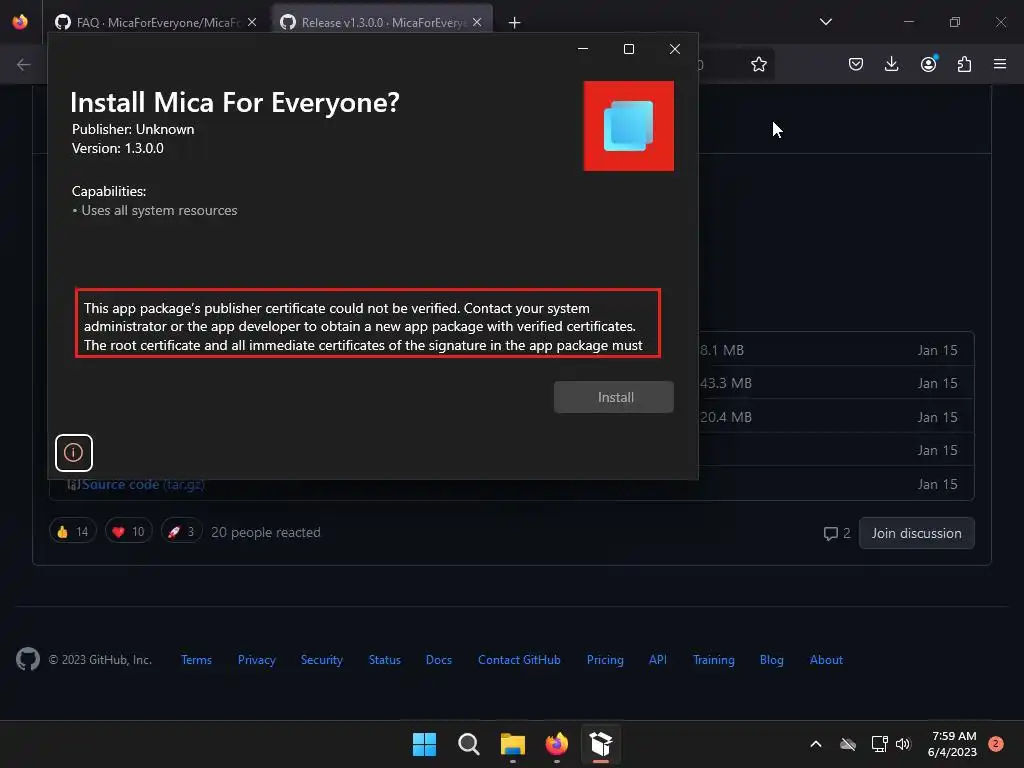
Task: Click App Installer icon in taskbar
Action: click(601, 744)
